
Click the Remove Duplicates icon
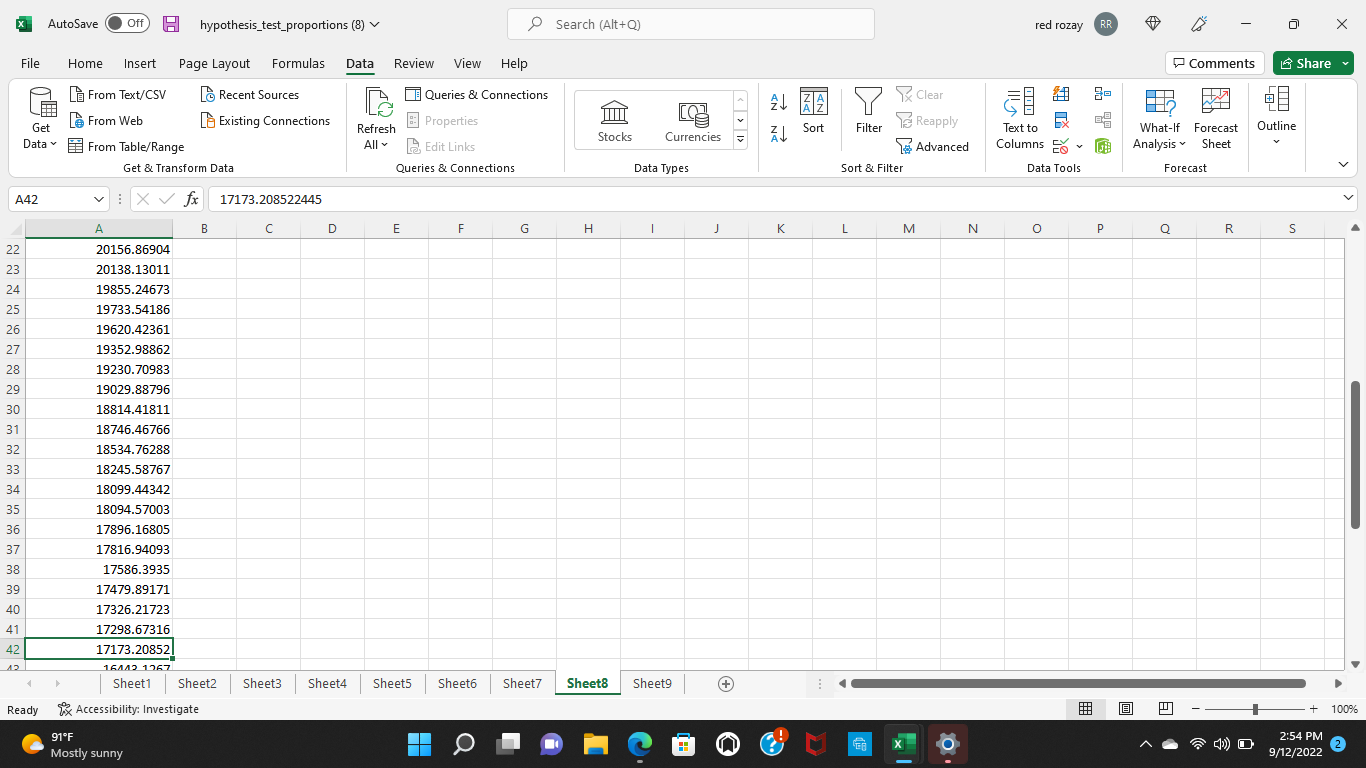1061,120
